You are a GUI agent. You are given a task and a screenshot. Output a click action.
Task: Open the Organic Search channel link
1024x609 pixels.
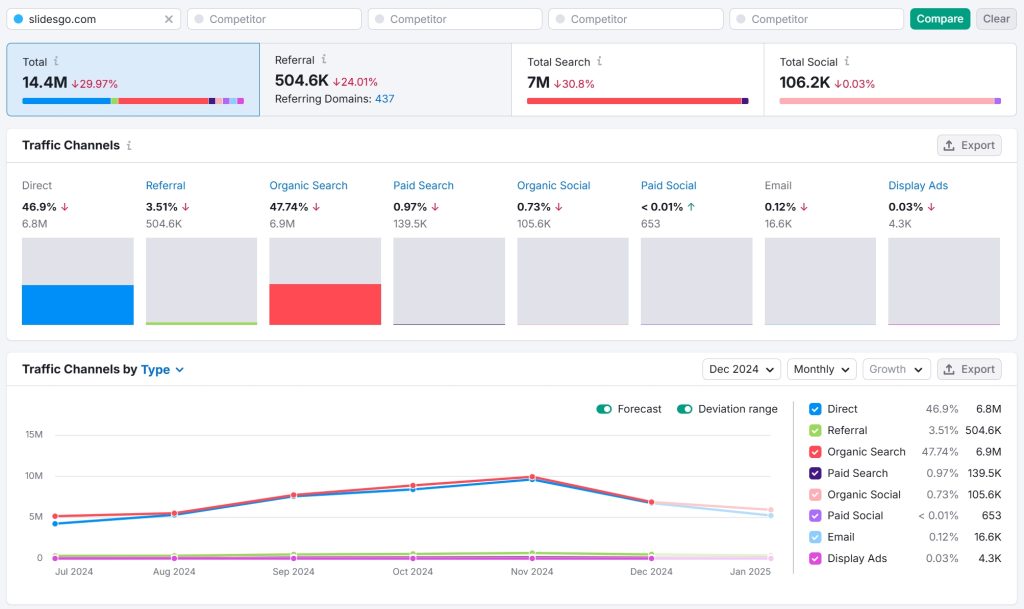coord(308,185)
